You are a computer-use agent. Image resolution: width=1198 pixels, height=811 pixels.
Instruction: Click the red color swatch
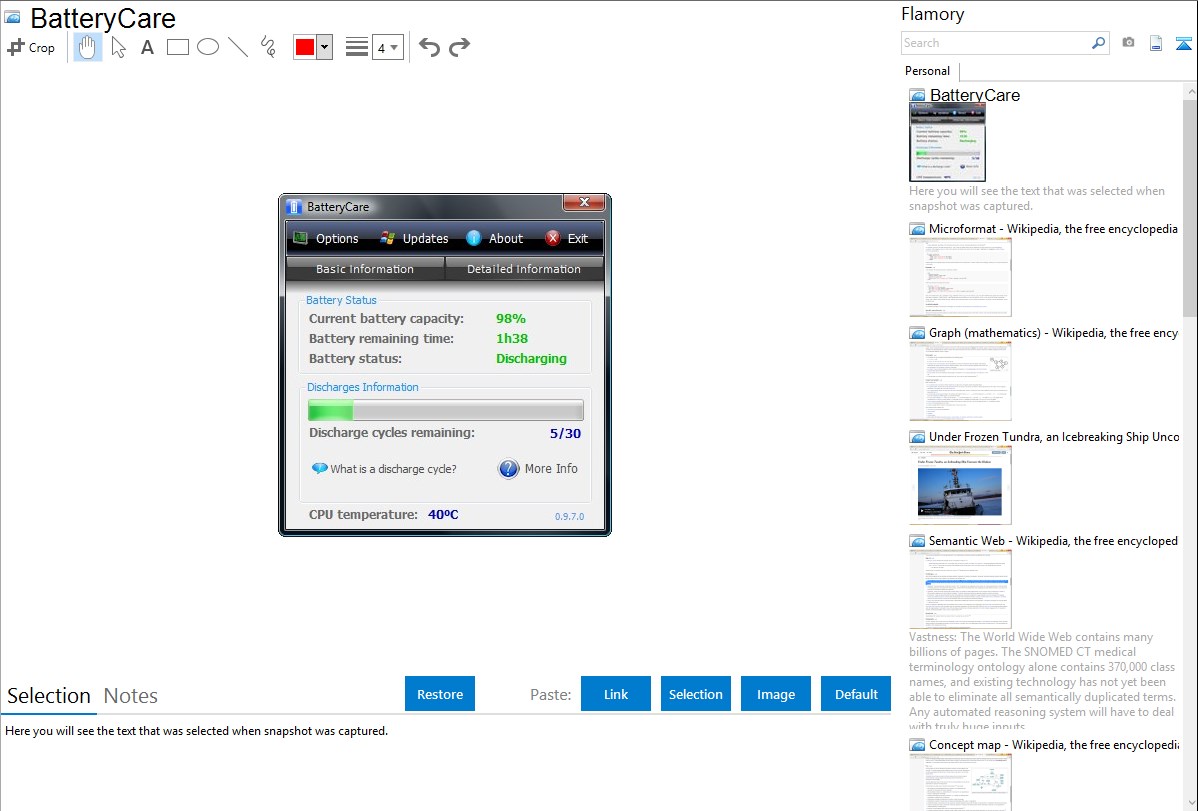pyautogui.click(x=305, y=47)
